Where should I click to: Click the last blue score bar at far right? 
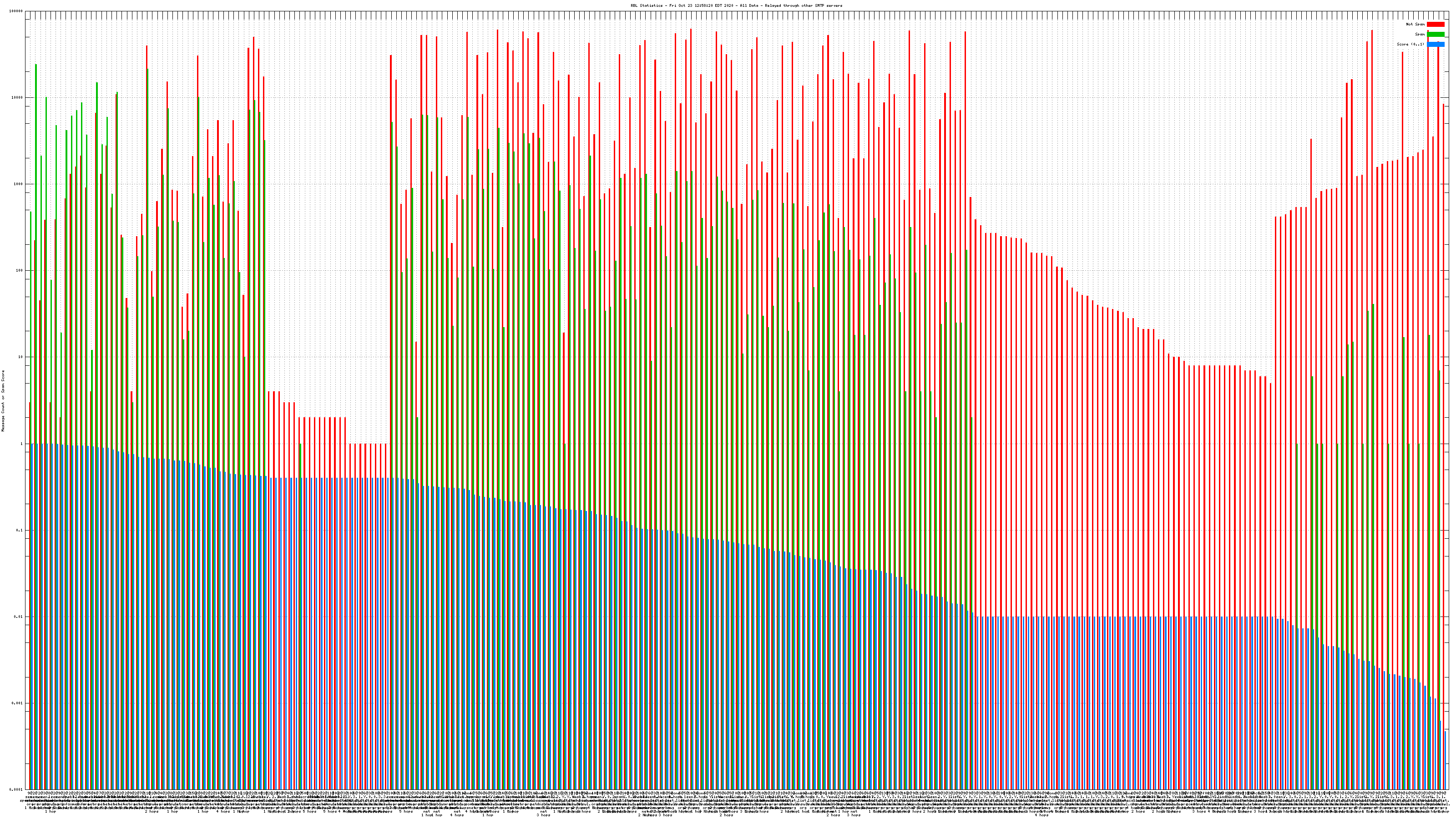(1445, 760)
